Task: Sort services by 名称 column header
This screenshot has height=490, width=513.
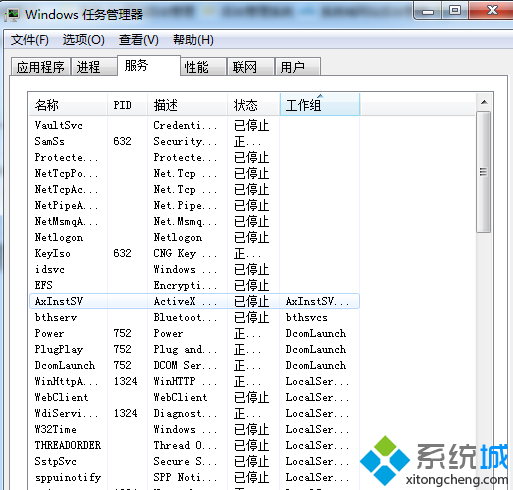Action: 68,105
